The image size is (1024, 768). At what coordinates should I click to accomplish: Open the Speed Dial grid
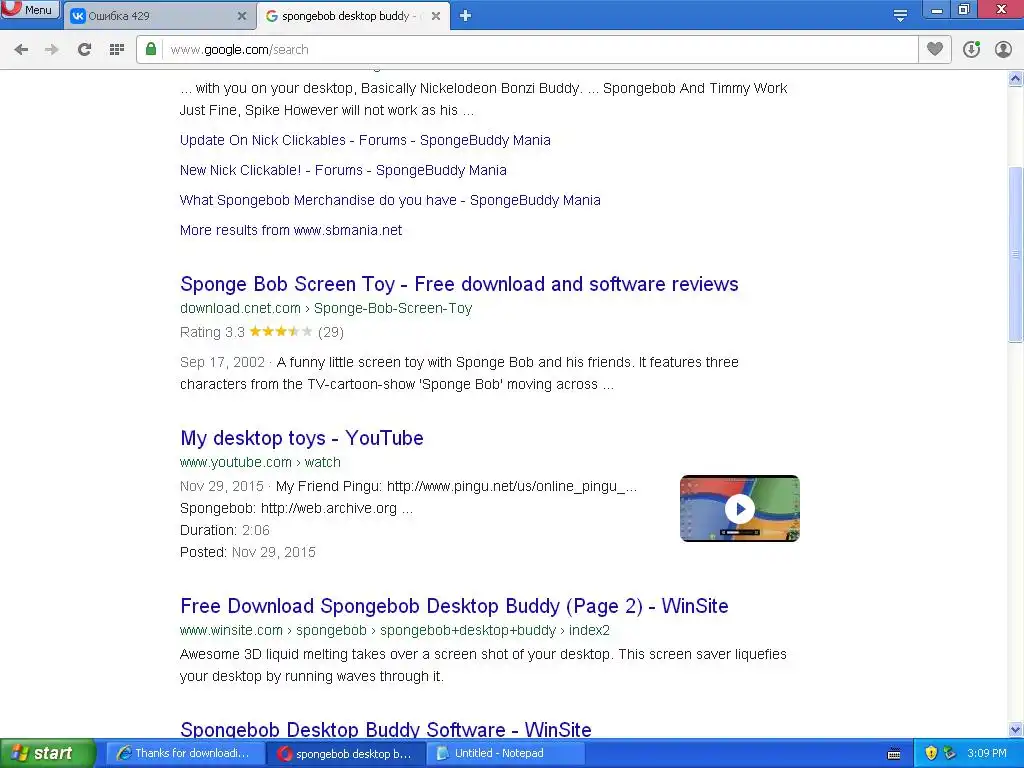tap(117, 50)
